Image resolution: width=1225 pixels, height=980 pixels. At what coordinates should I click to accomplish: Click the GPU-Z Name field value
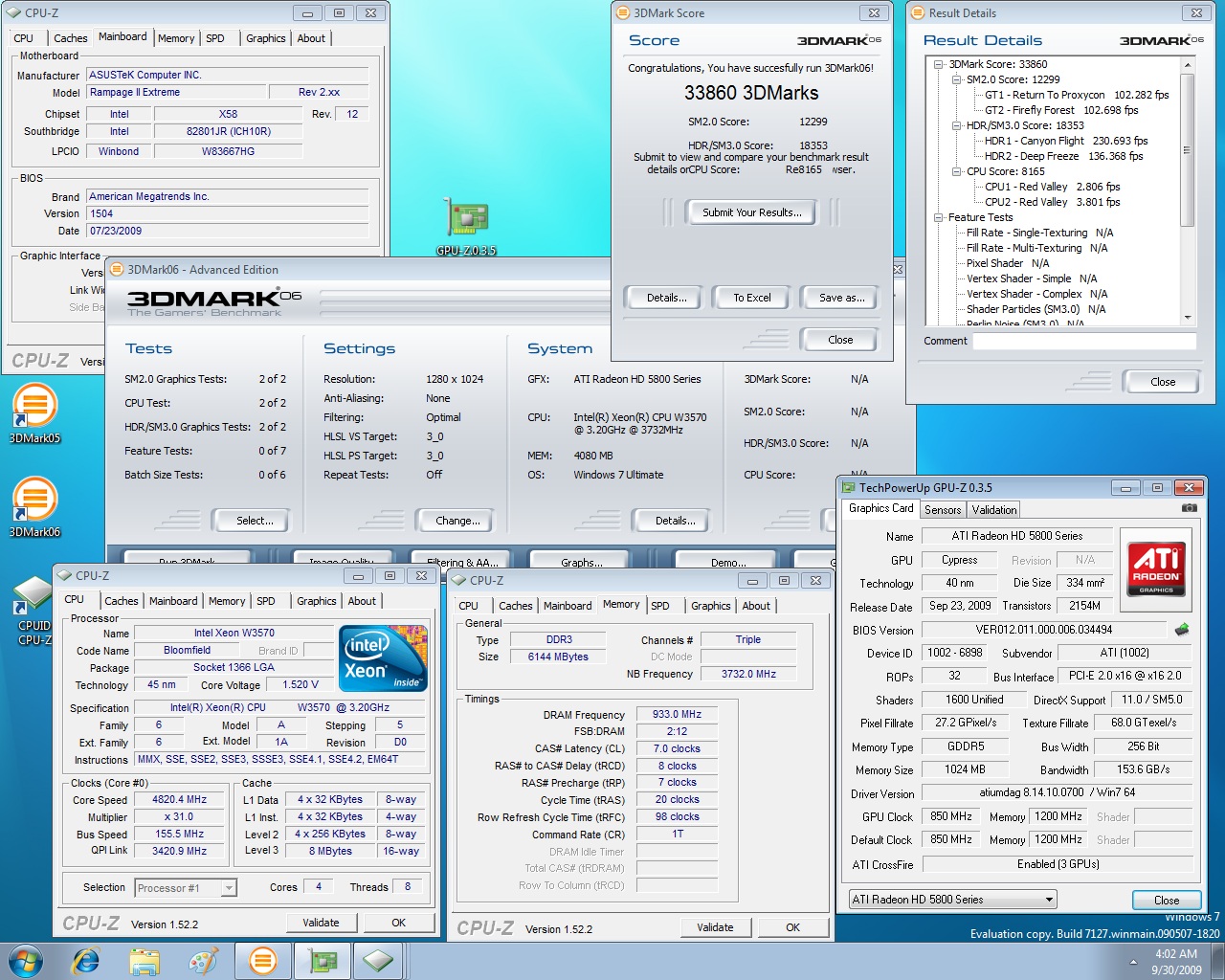1017,536
